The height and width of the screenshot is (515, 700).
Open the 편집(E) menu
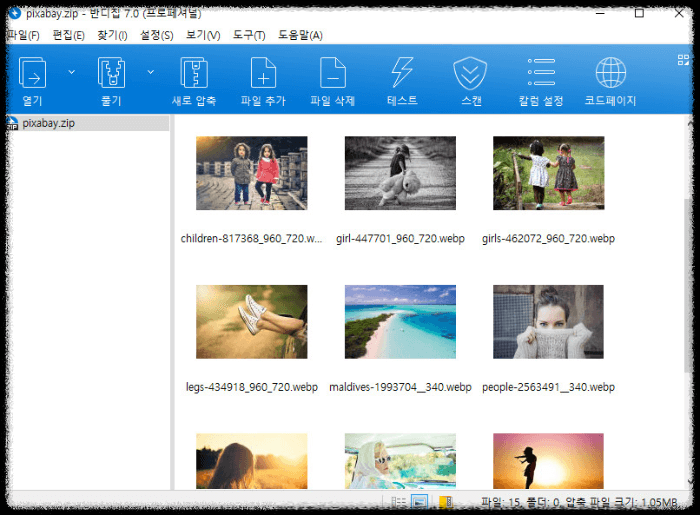[68, 35]
